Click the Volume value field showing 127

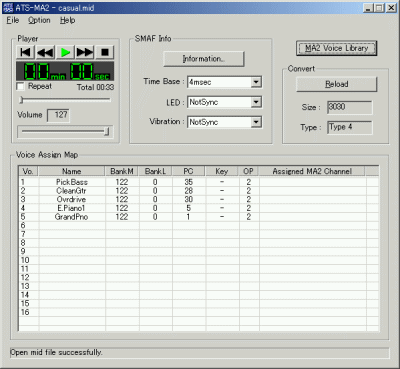pyautogui.click(x=58, y=115)
